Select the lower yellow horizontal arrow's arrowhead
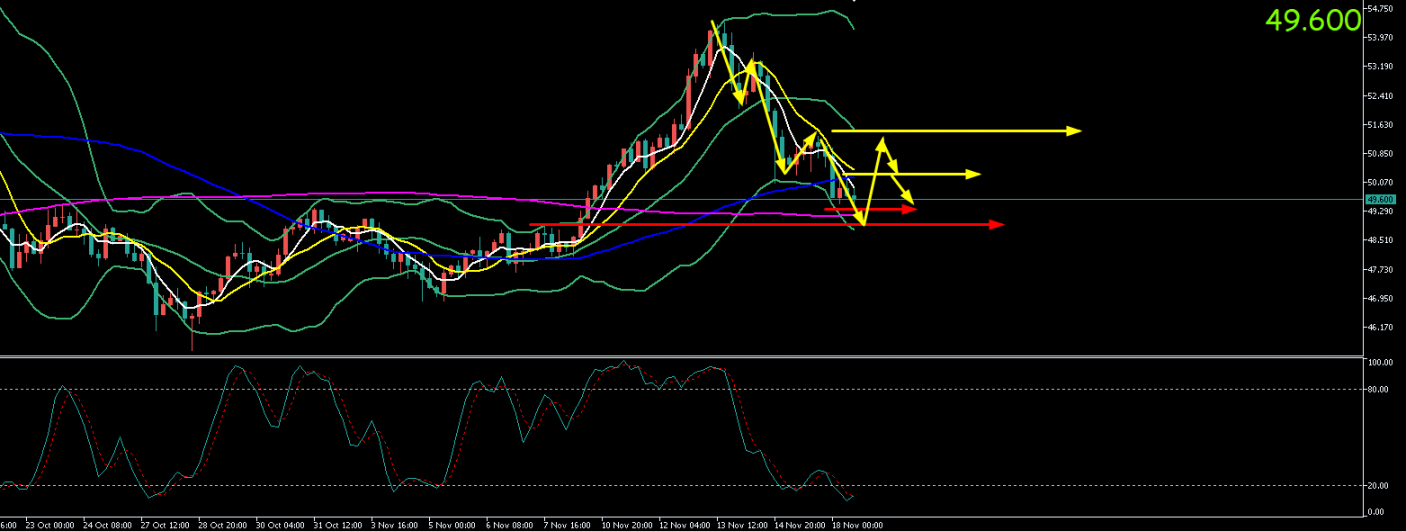Screen dimensions: 1406x531 974,174
